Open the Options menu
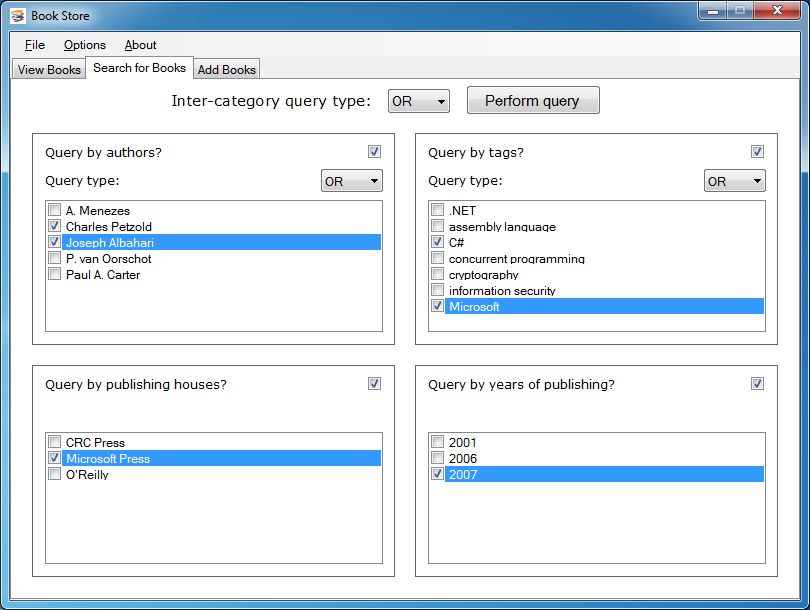Image resolution: width=810 pixels, height=610 pixels. pos(85,45)
